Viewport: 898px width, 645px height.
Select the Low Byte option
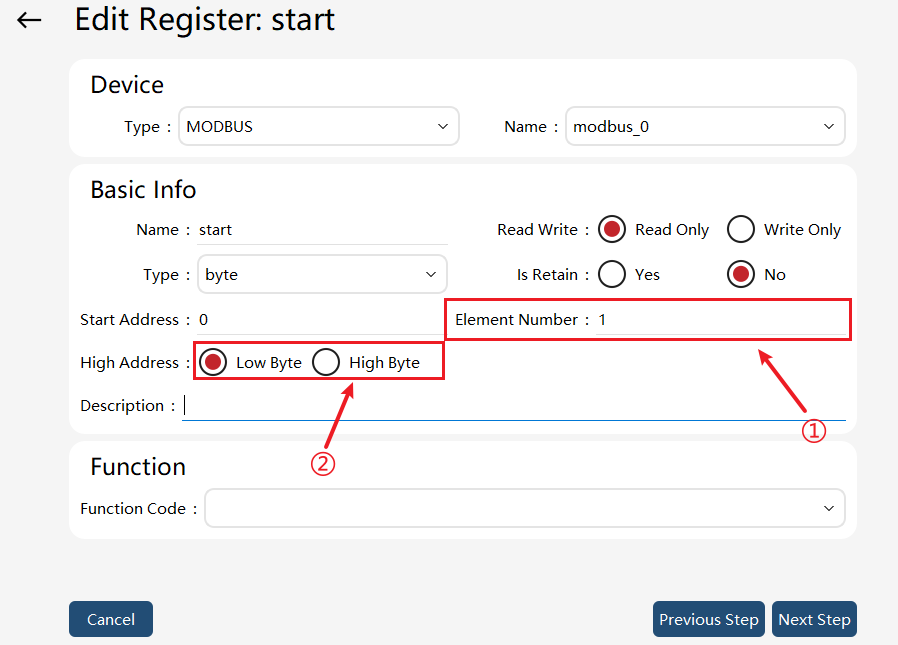click(213, 363)
